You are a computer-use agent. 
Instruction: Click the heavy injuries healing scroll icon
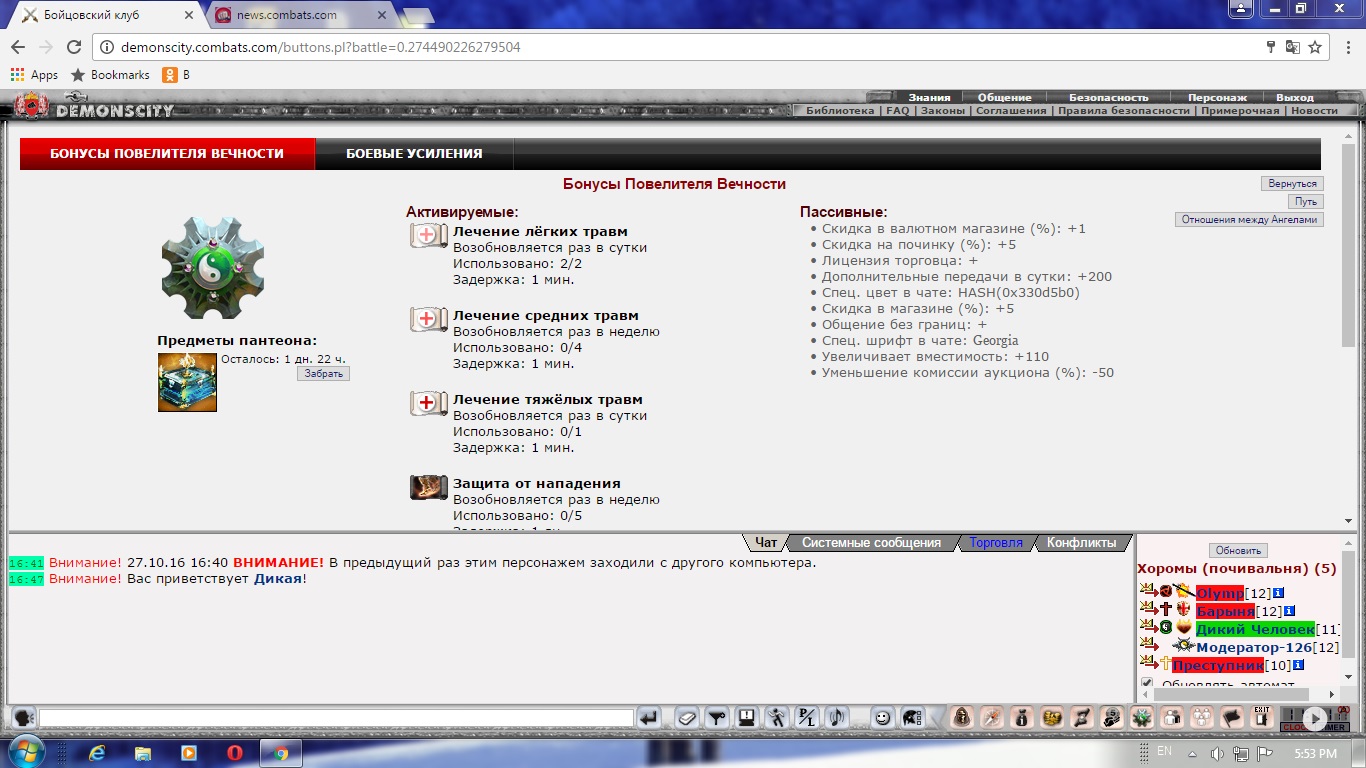coord(428,403)
